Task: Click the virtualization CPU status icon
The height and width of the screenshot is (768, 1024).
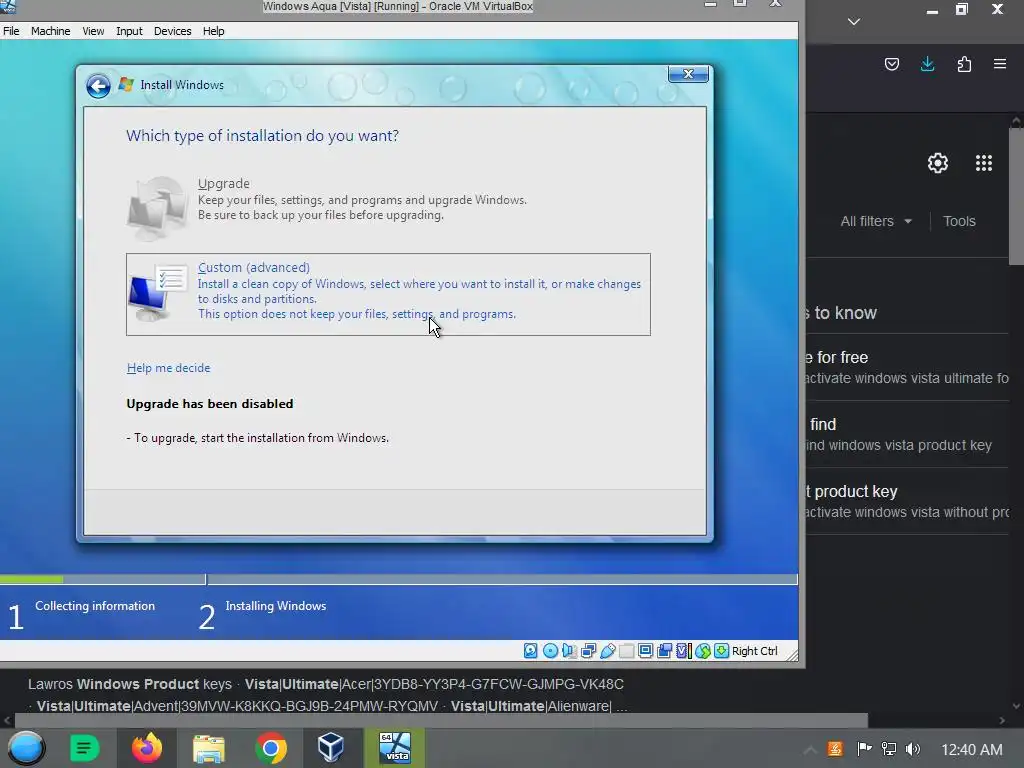Action: tap(684, 650)
